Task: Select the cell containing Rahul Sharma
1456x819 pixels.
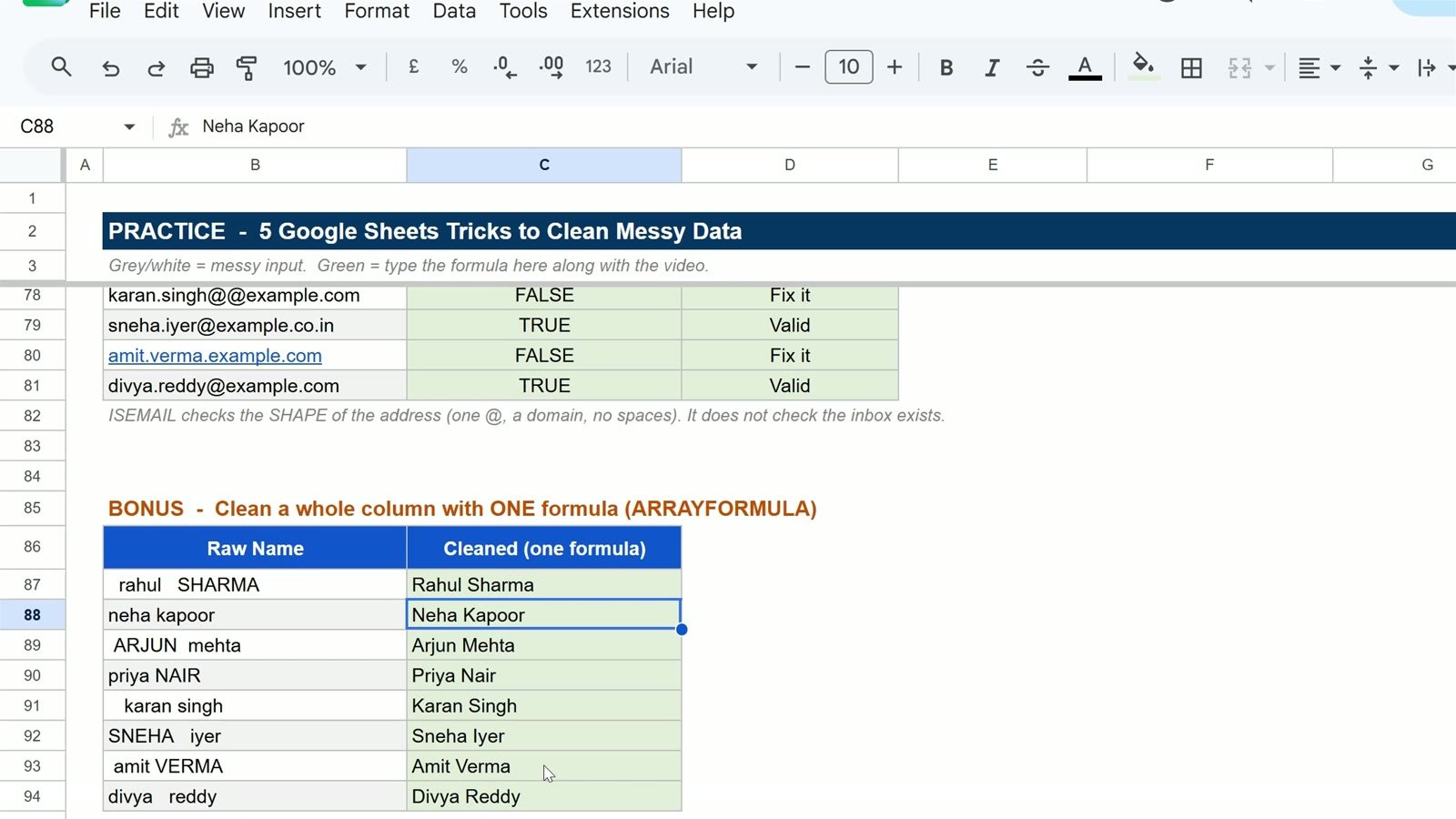Action: (544, 584)
